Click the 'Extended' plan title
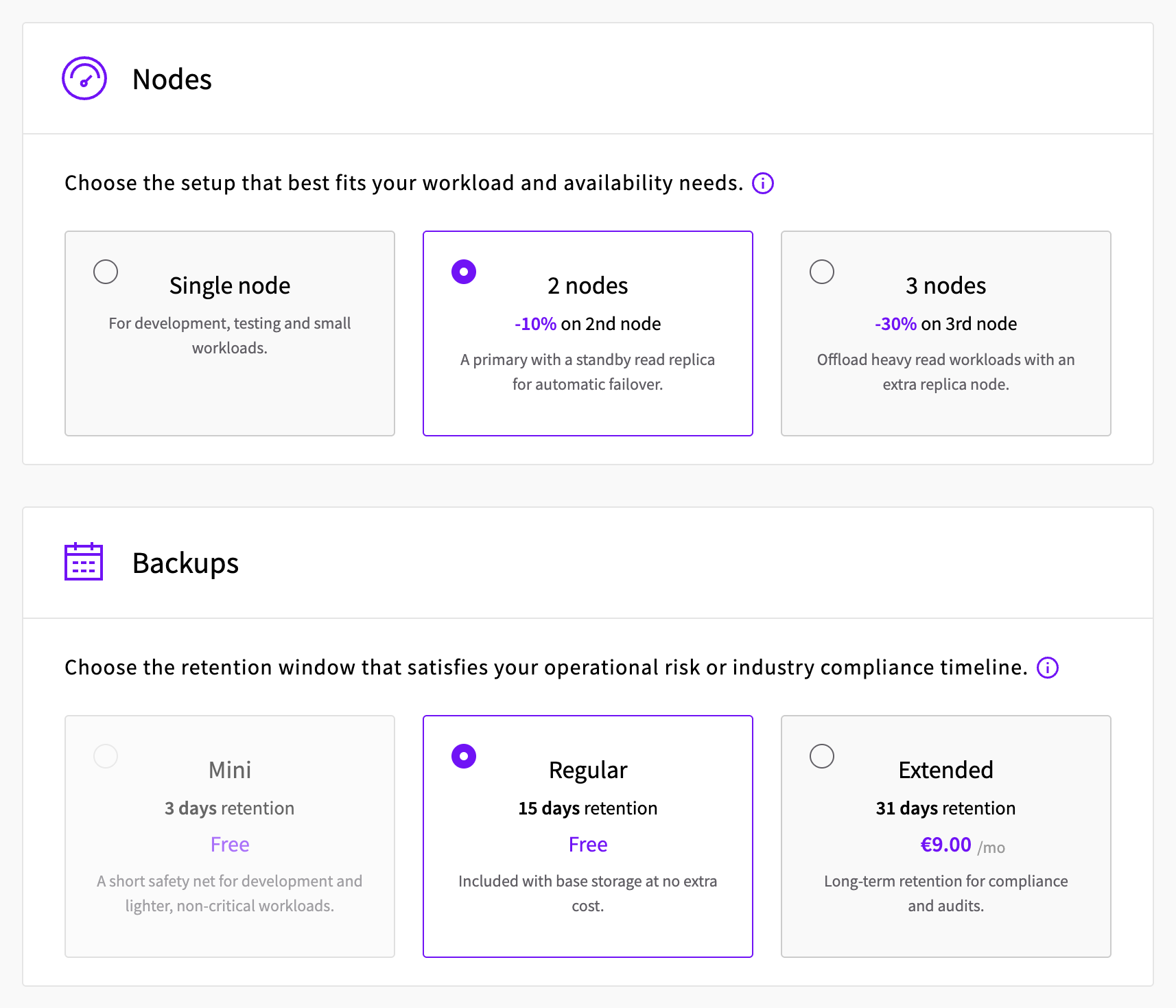 946,770
